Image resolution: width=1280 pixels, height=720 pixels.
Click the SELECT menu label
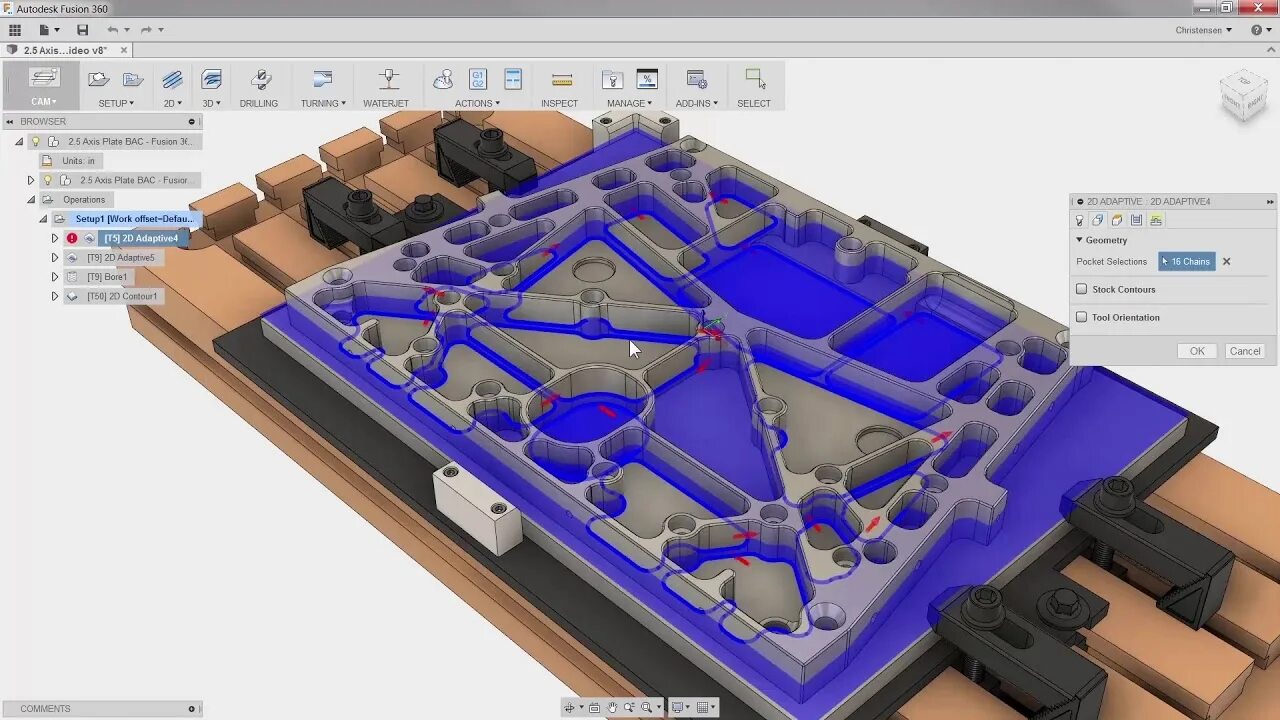click(x=754, y=103)
